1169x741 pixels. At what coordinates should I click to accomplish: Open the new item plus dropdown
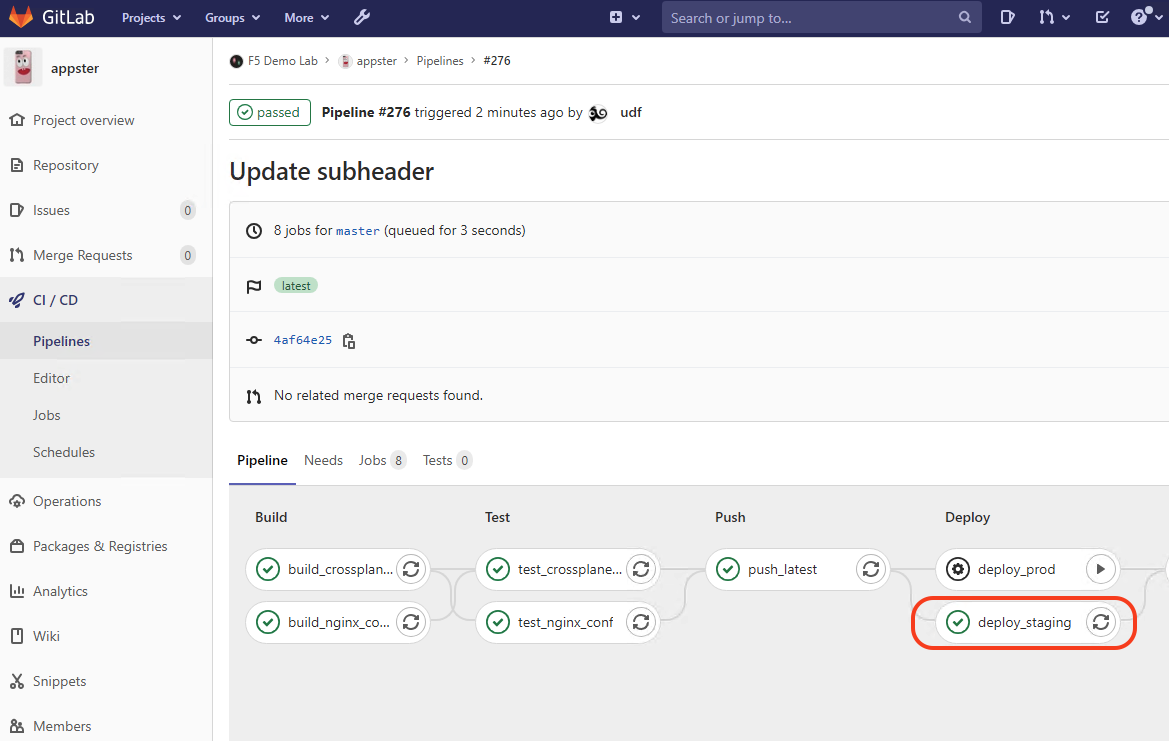(x=625, y=17)
